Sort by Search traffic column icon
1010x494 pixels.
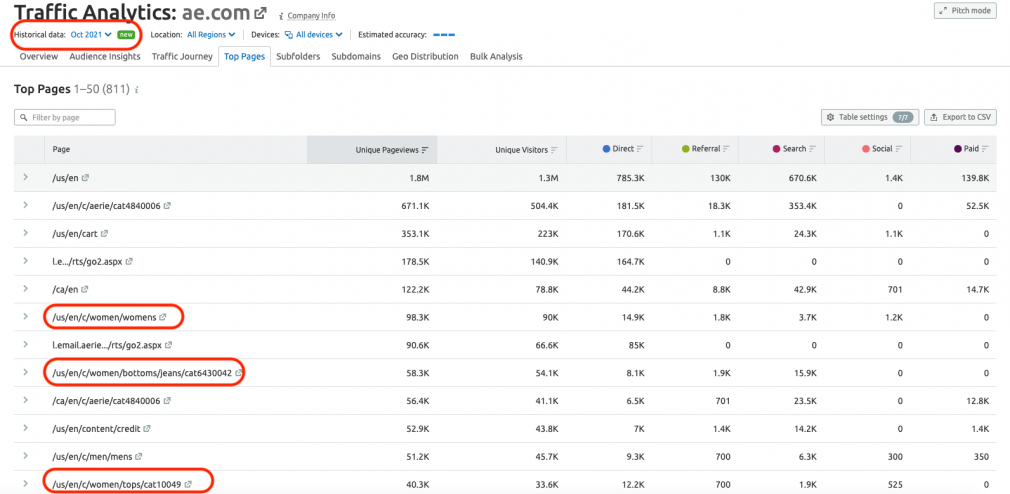point(812,149)
